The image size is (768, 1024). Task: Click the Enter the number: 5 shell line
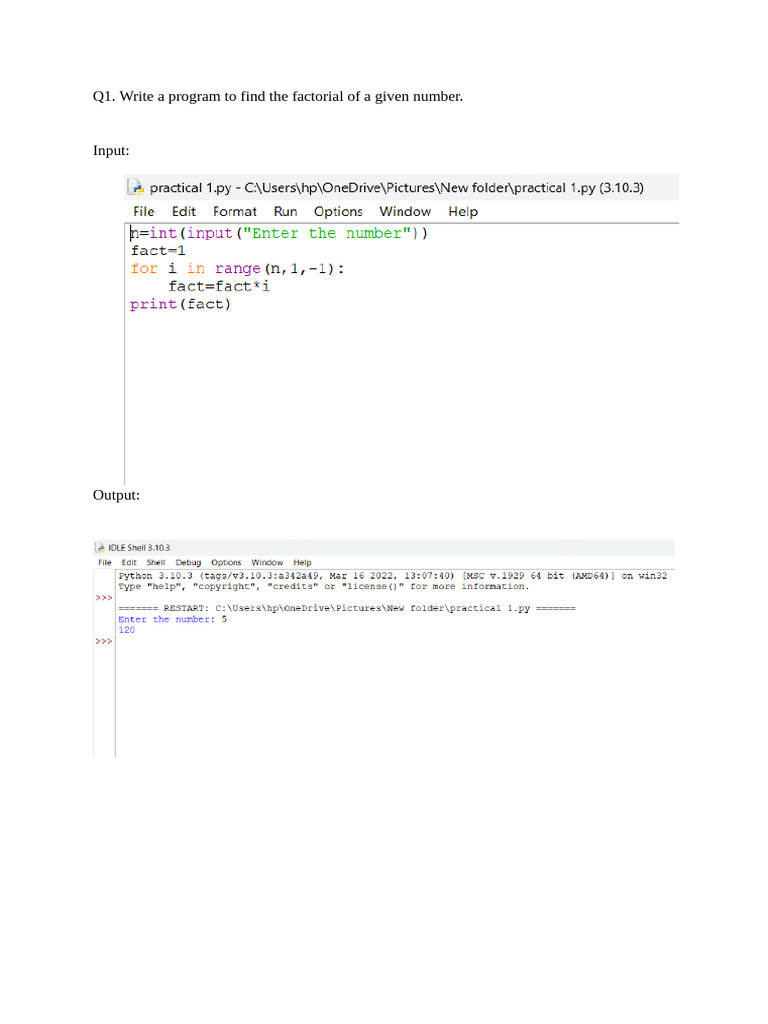(172, 619)
